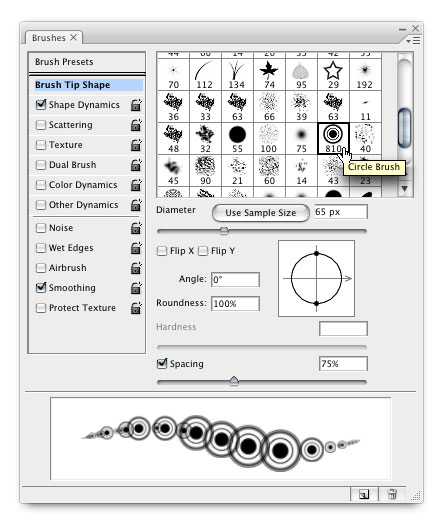This screenshot has width=441, height=525.
Task: Choose the Circle Brush preset 810
Action: tap(333, 139)
